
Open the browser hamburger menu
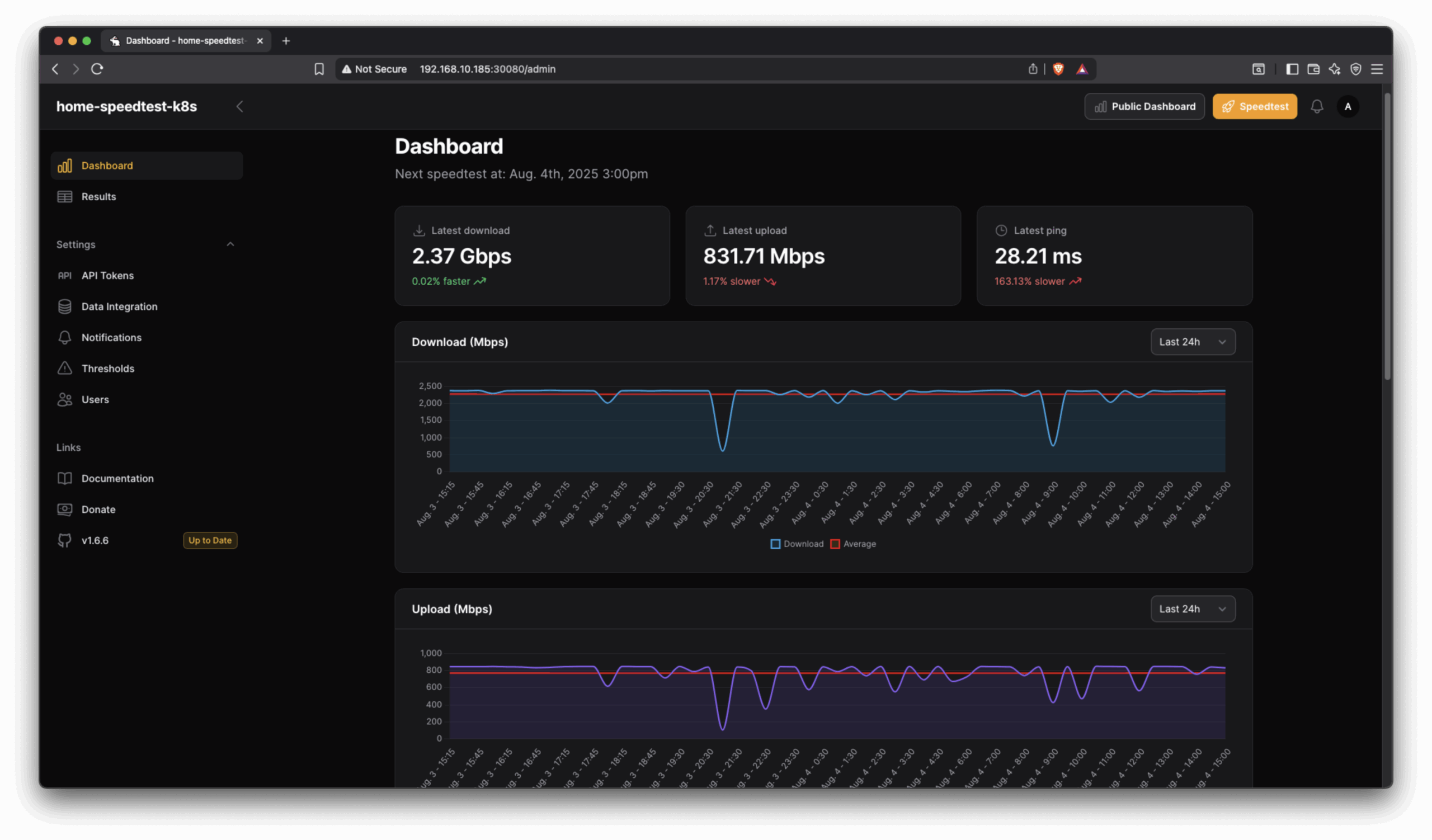pos(1376,69)
